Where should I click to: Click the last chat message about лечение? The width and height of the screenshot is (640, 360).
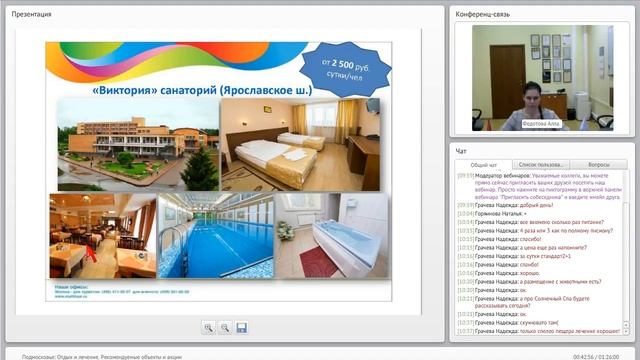coord(539,331)
